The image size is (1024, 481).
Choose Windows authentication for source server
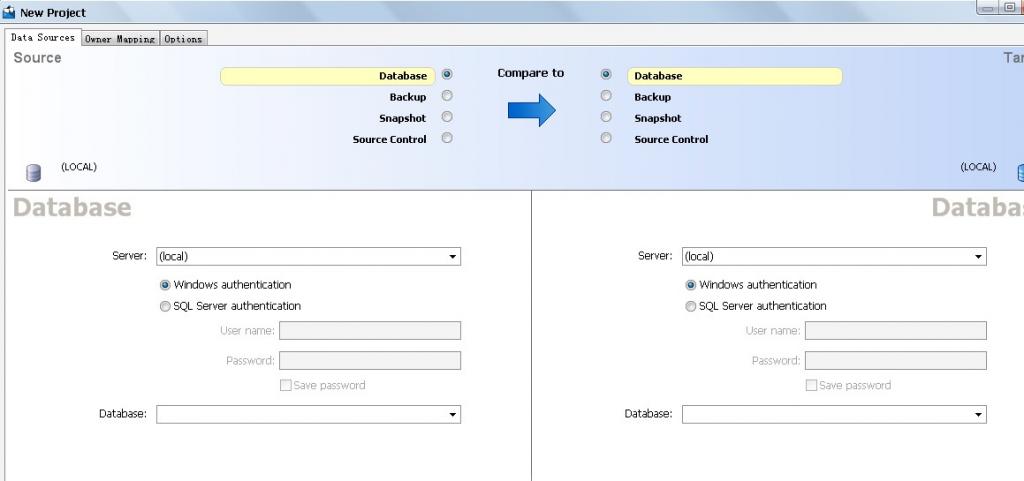165,285
